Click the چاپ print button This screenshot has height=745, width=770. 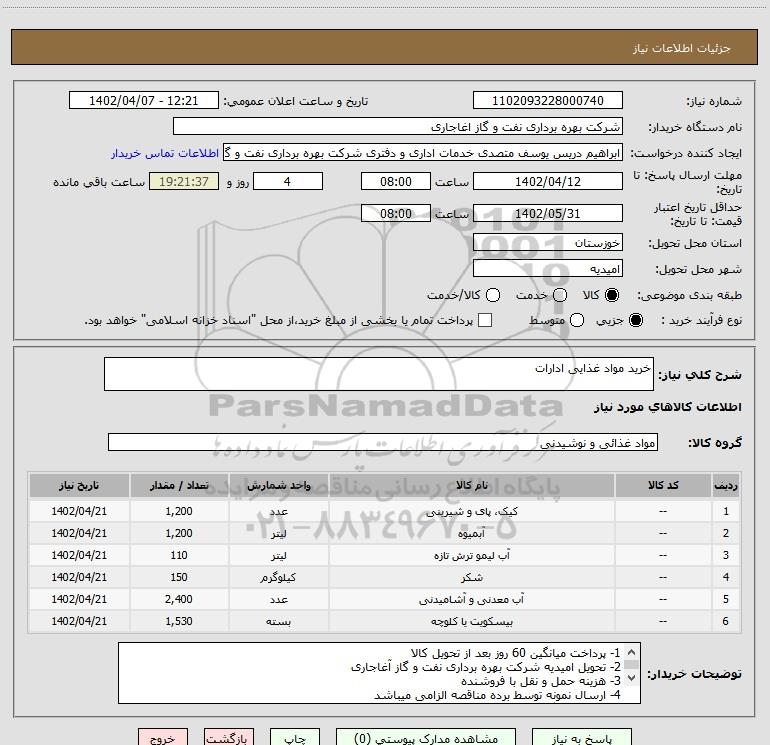[x=295, y=739]
